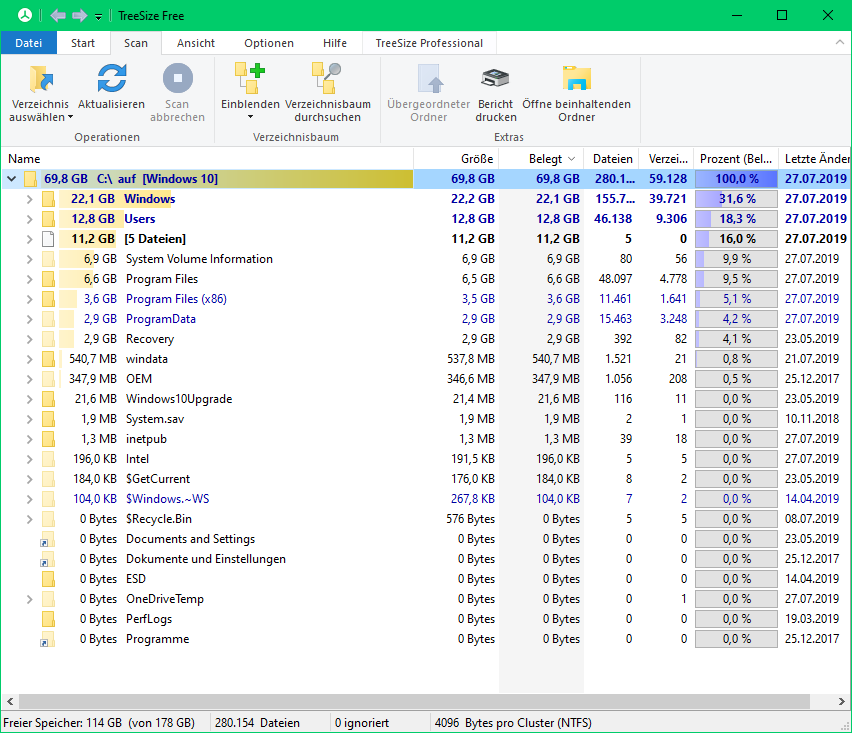The width and height of the screenshot is (852, 733).
Task: Click the folder icon of Recovery row
Action: click(48, 339)
